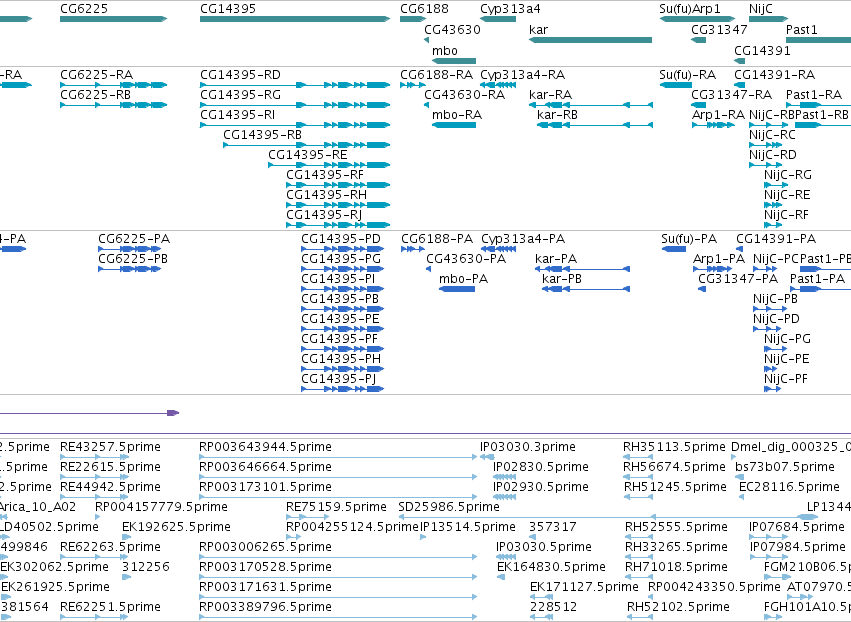Select EST IP07684.5prime
The width and height of the screenshot is (851, 622).
(x=797, y=528)
